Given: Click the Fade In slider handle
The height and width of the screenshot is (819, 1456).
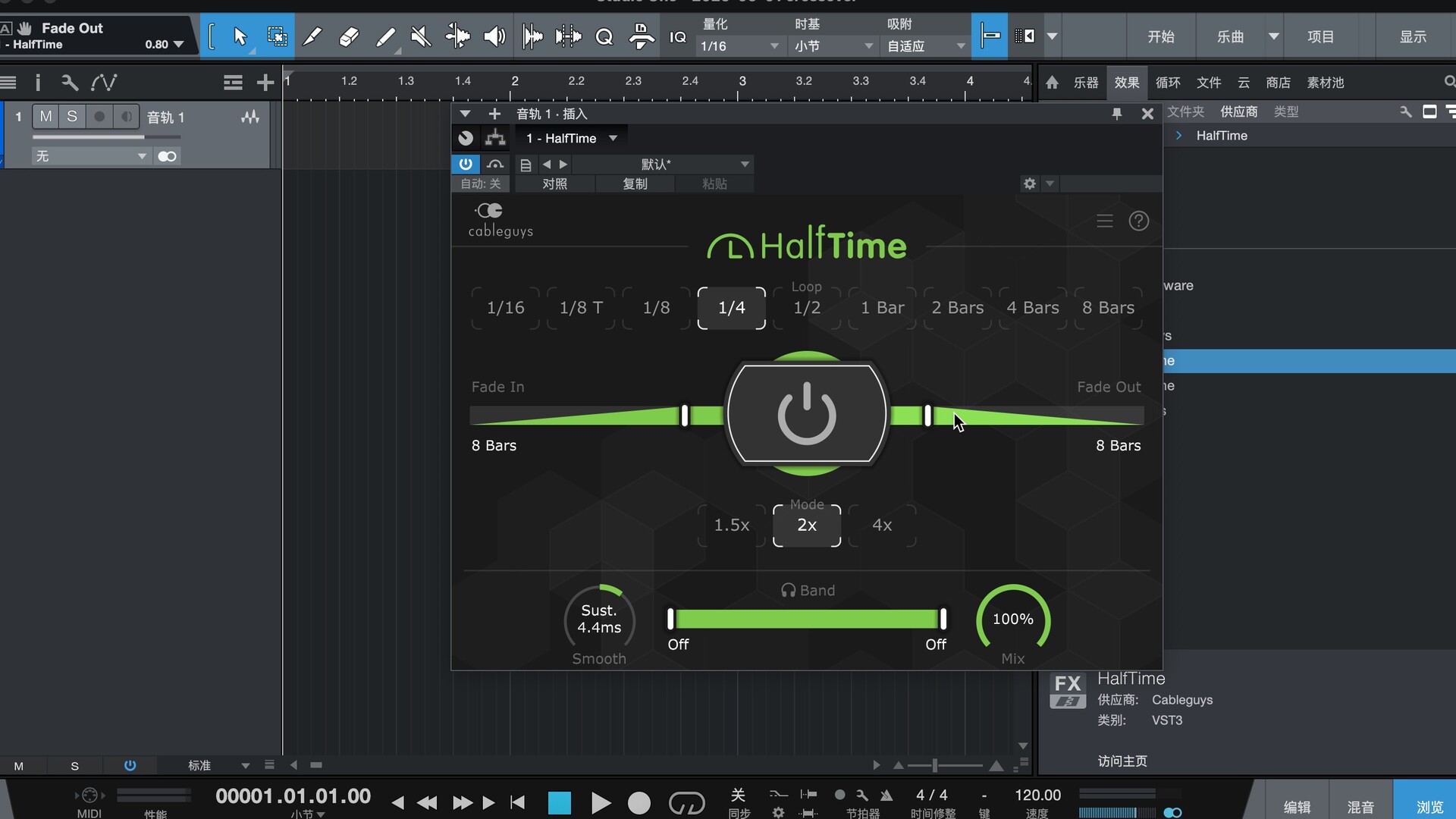Looking at the screenshot, I should click(x=685, y=415).
